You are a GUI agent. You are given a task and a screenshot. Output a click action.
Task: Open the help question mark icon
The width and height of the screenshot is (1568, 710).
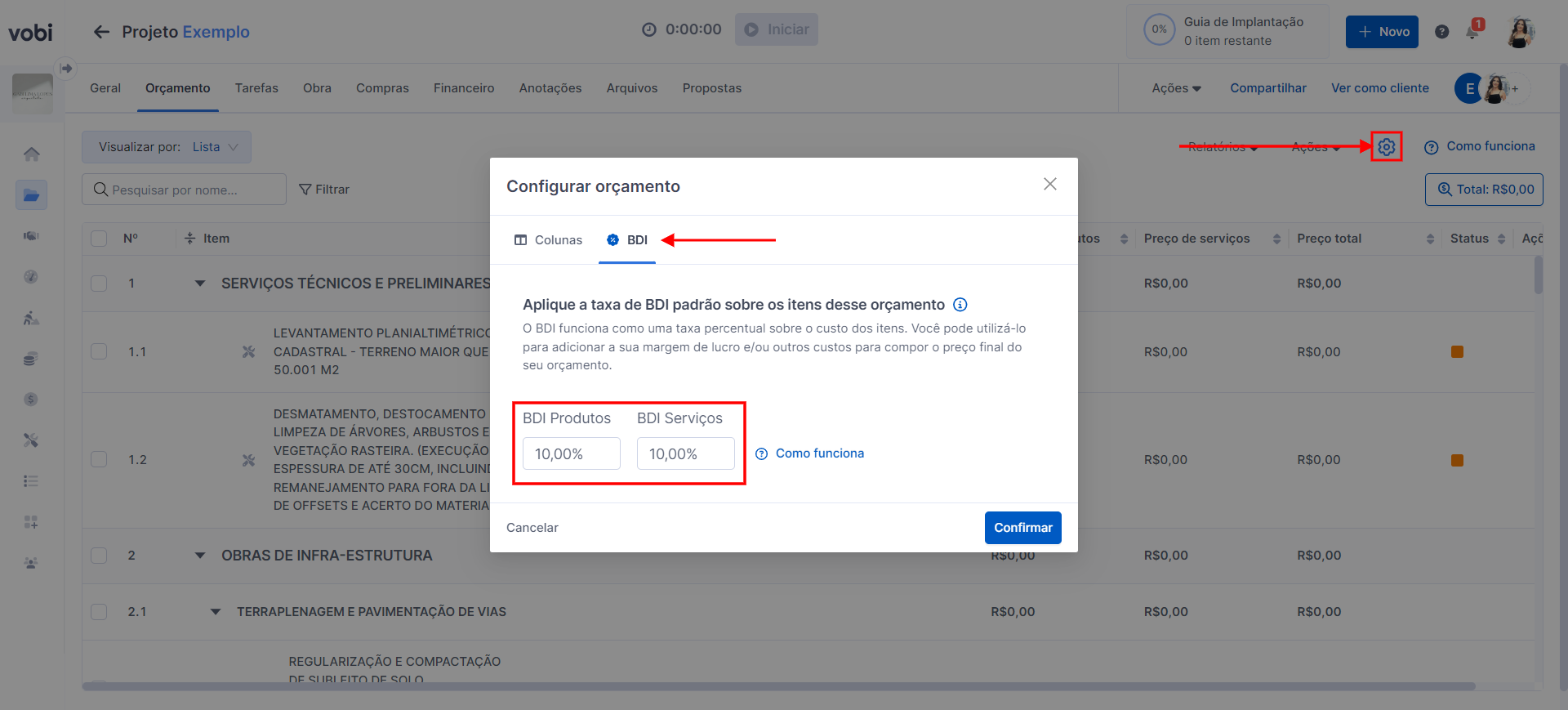1442,32
